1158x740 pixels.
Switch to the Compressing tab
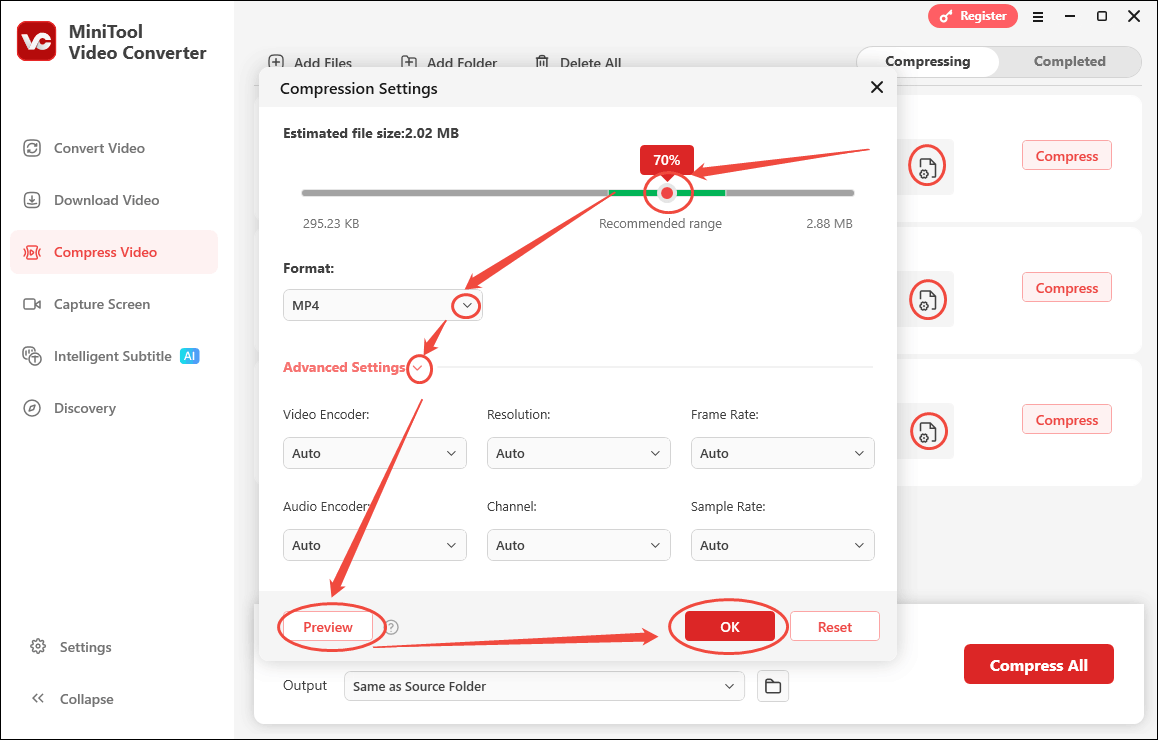928,61
